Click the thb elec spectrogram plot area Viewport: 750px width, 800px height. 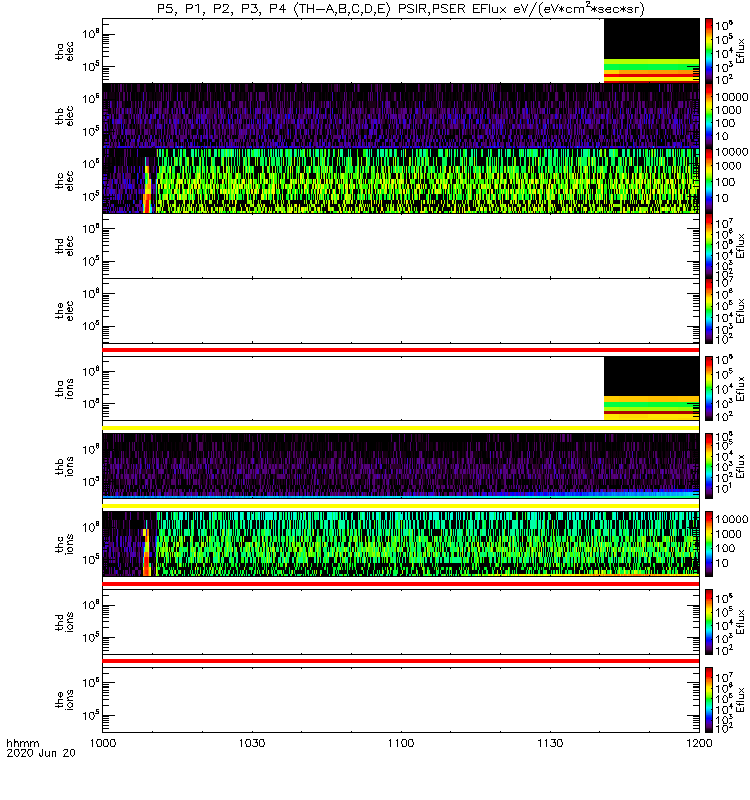click(x=401, y=116)
